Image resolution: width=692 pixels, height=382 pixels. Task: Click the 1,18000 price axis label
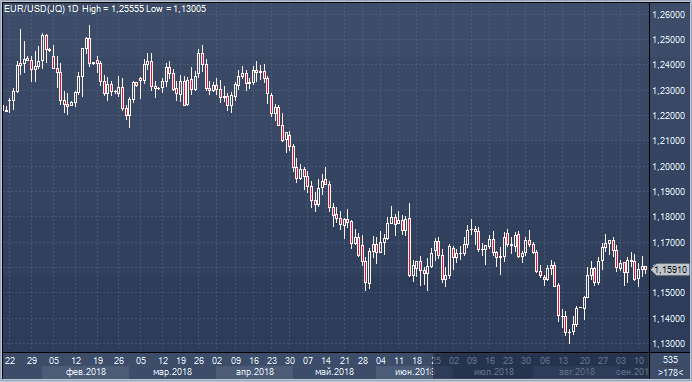669,217
